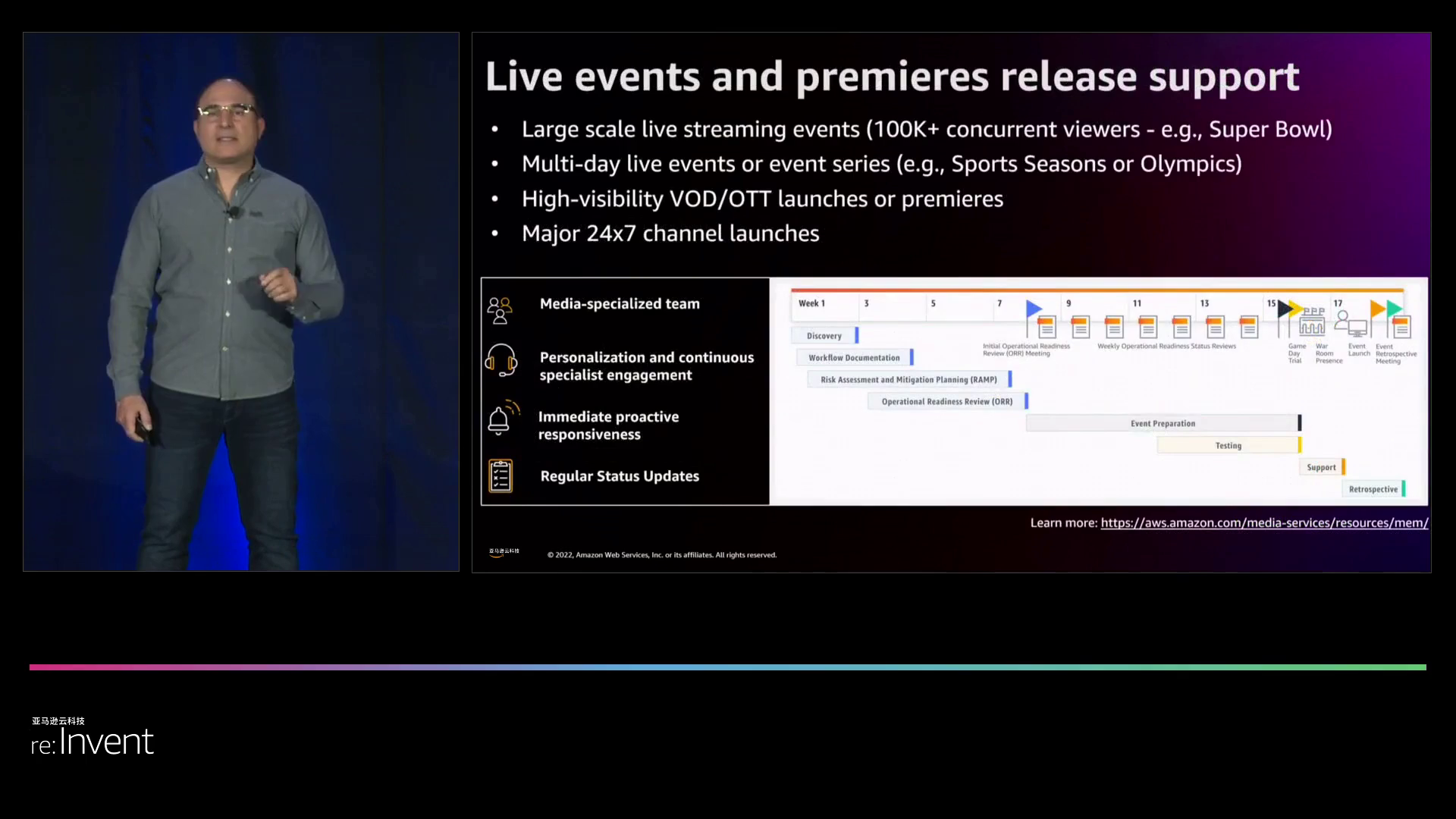Click the War Room Presence icon
Image resolution: width=1456 pixels, height=819 pixels.
tap(1313, 322)
